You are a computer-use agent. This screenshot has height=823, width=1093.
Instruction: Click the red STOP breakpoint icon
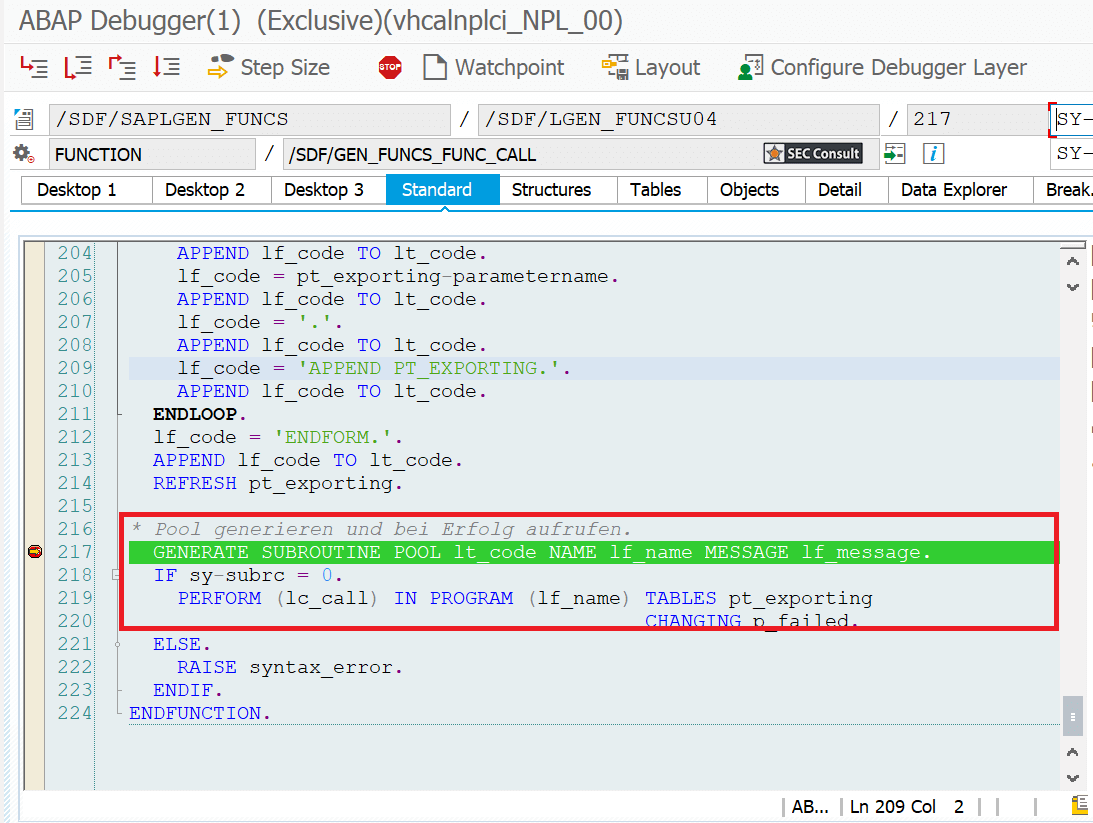click(x=390, y=68)
